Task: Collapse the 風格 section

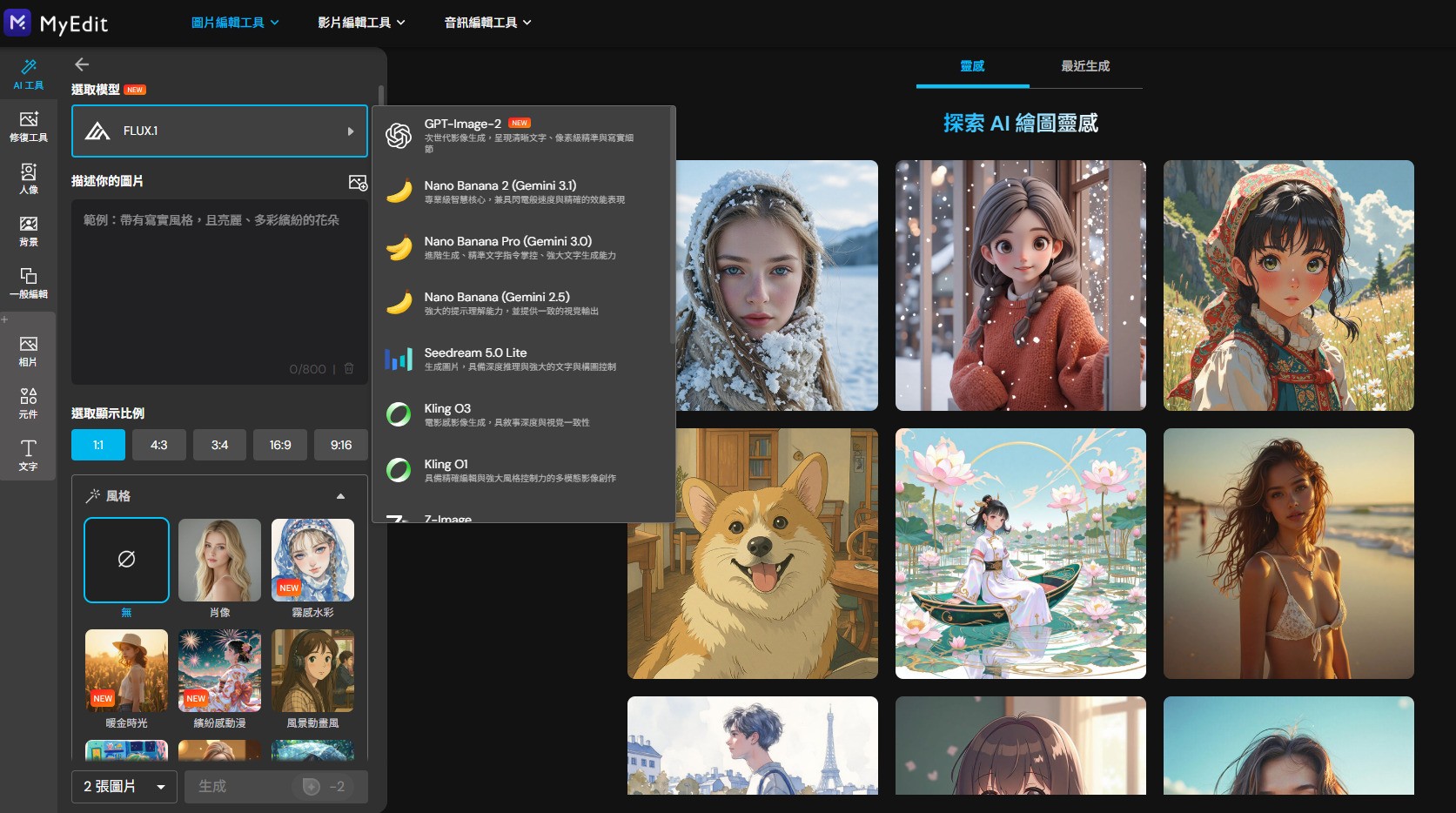Action: tap(340, 496)
